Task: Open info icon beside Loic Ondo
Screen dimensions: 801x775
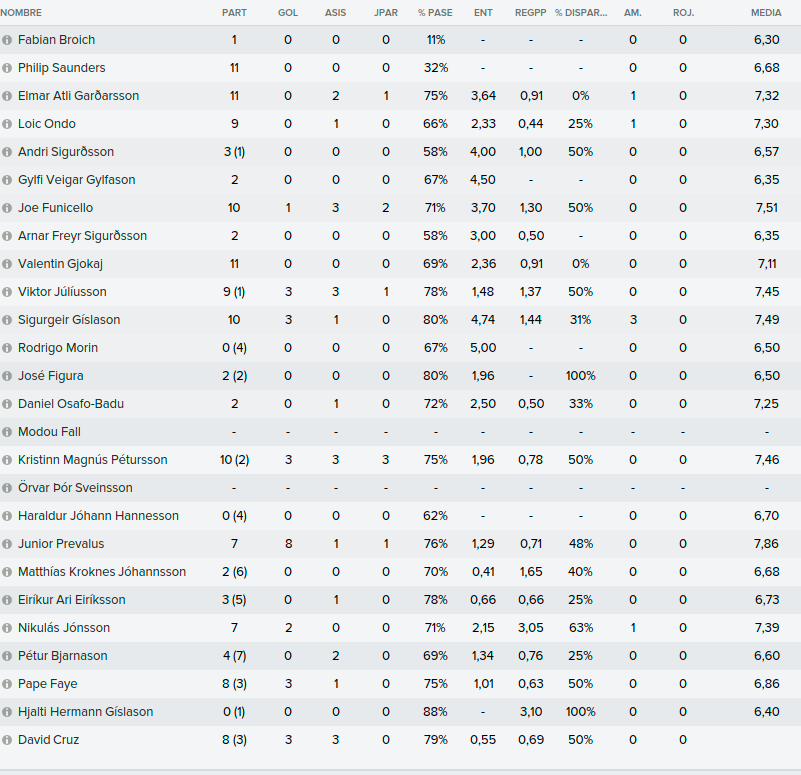Action: [x=7, y=124]
